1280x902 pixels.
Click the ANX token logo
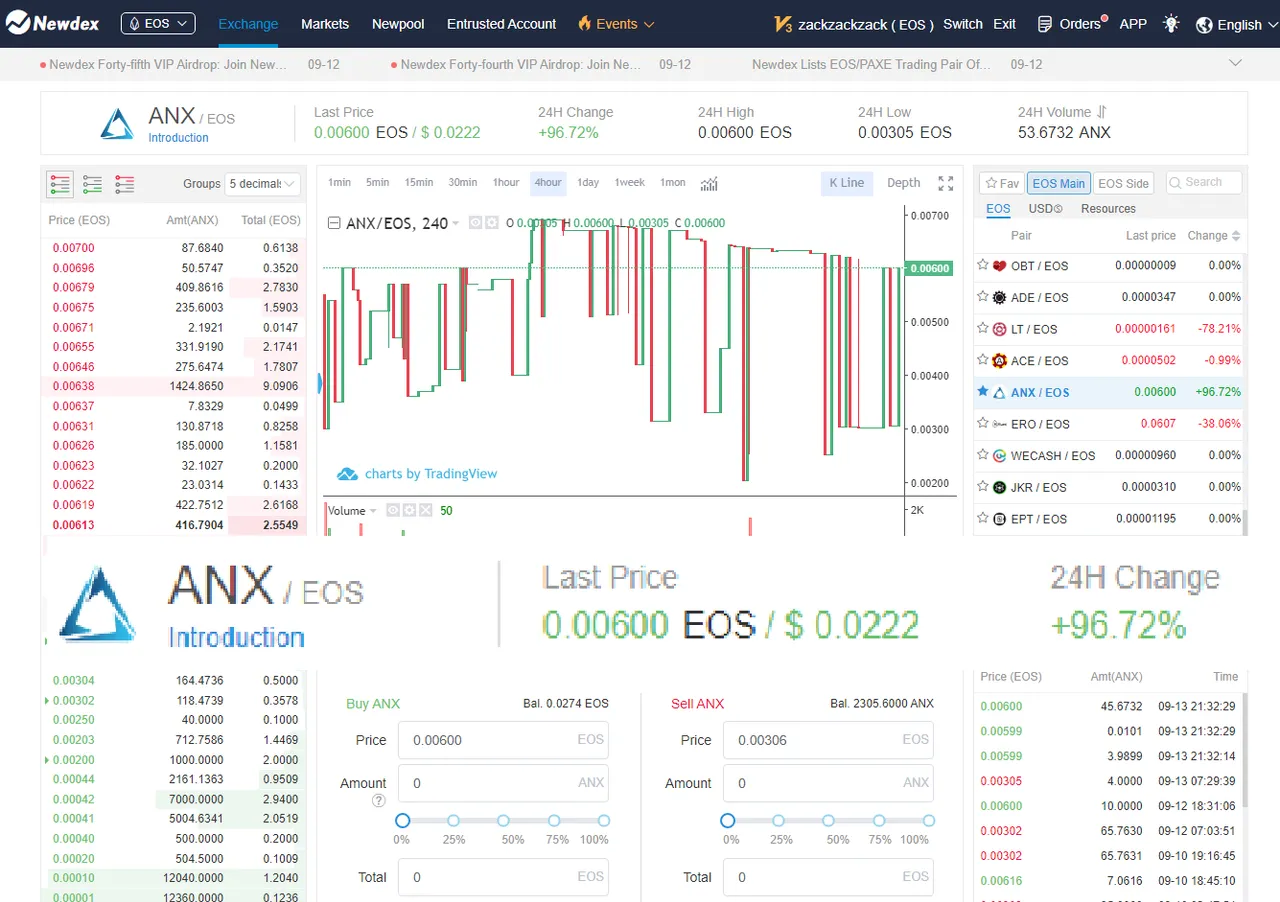117,124
